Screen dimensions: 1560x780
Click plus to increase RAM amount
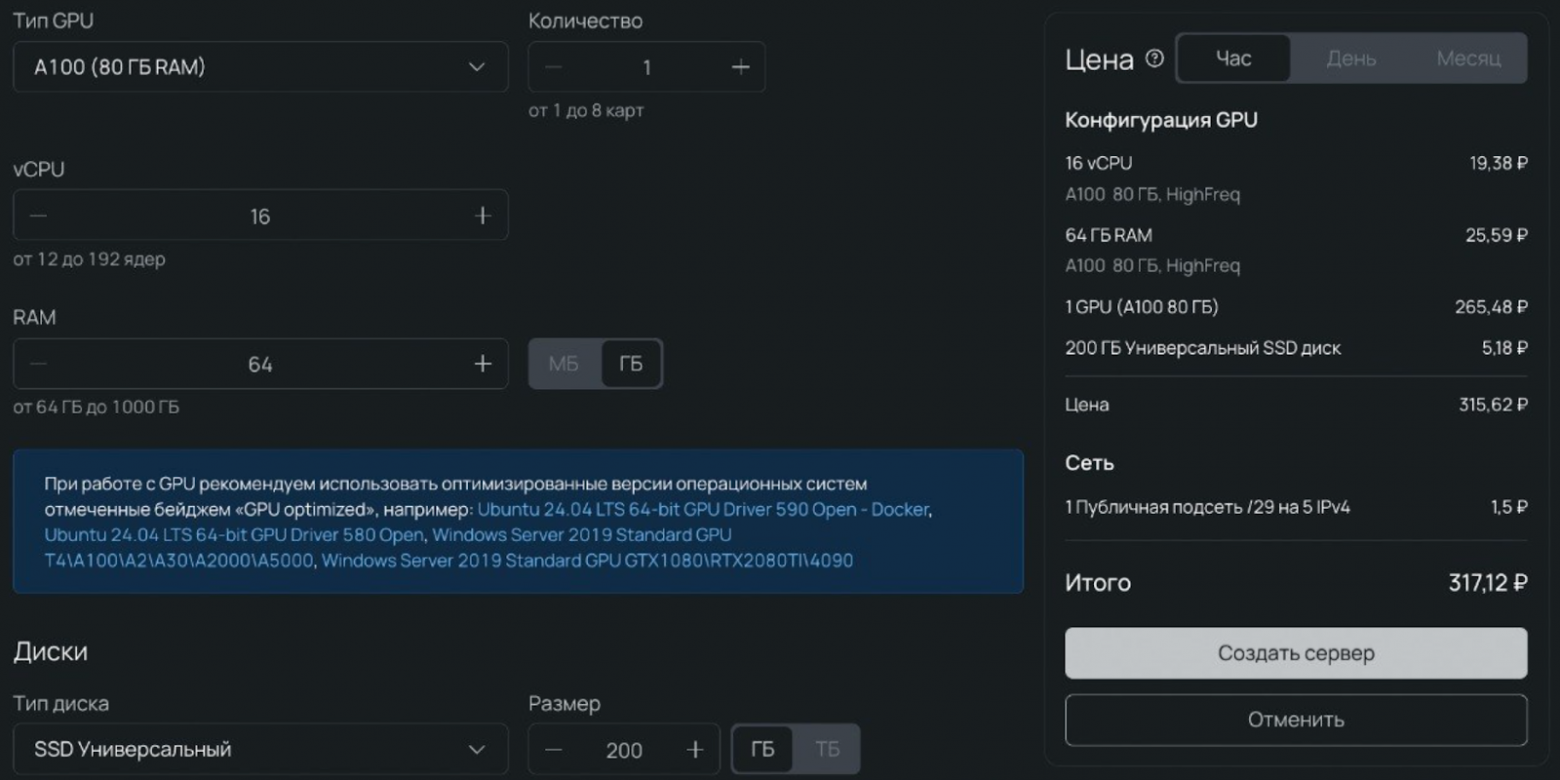pos(481,363)
